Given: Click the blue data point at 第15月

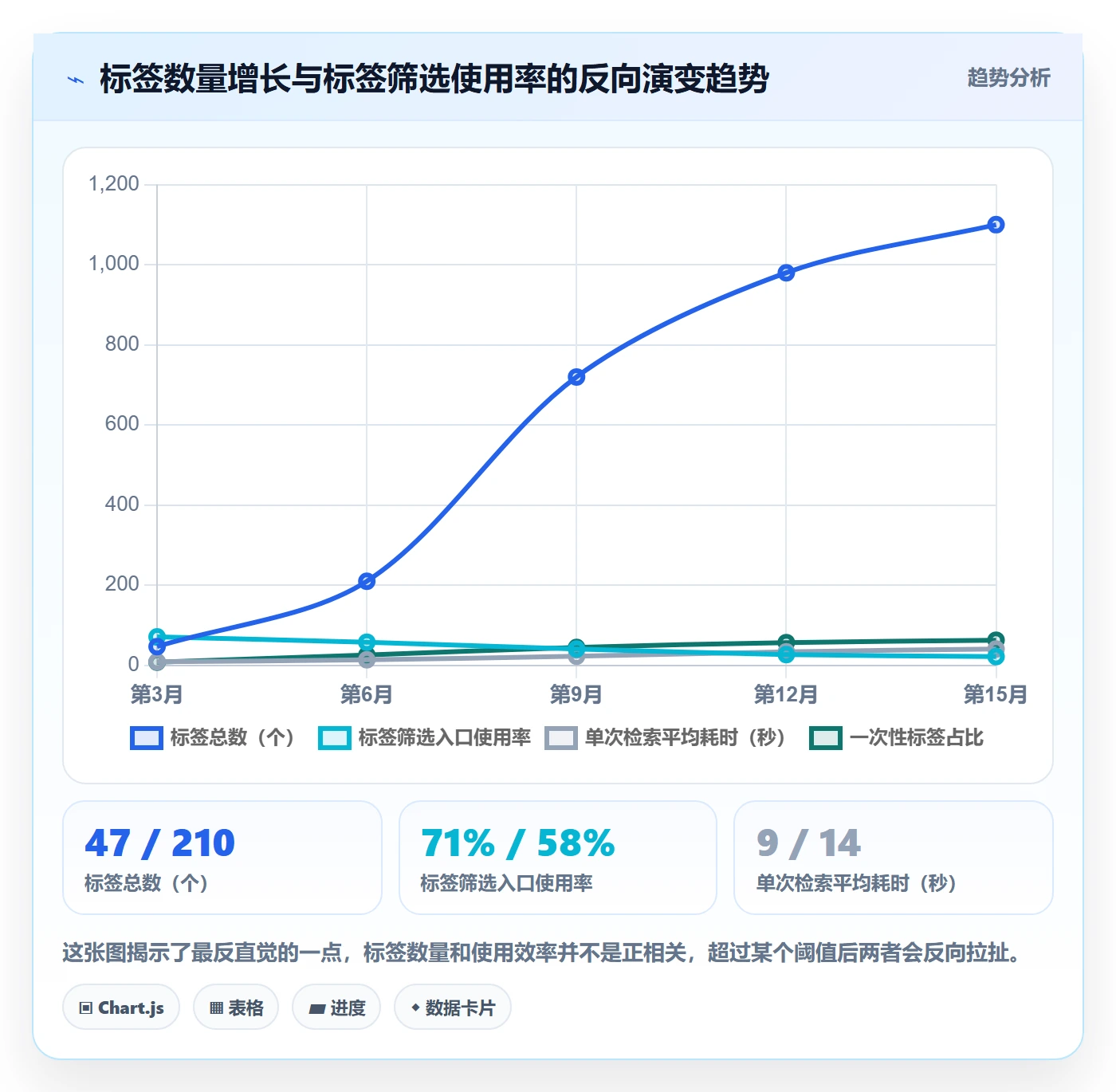Looking at the screenshot, I should pos(996,225).
